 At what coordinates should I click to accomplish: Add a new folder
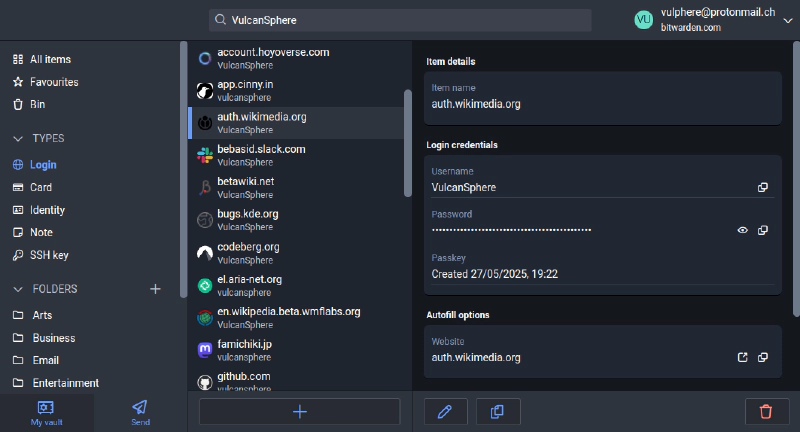[x=155, y=289]
